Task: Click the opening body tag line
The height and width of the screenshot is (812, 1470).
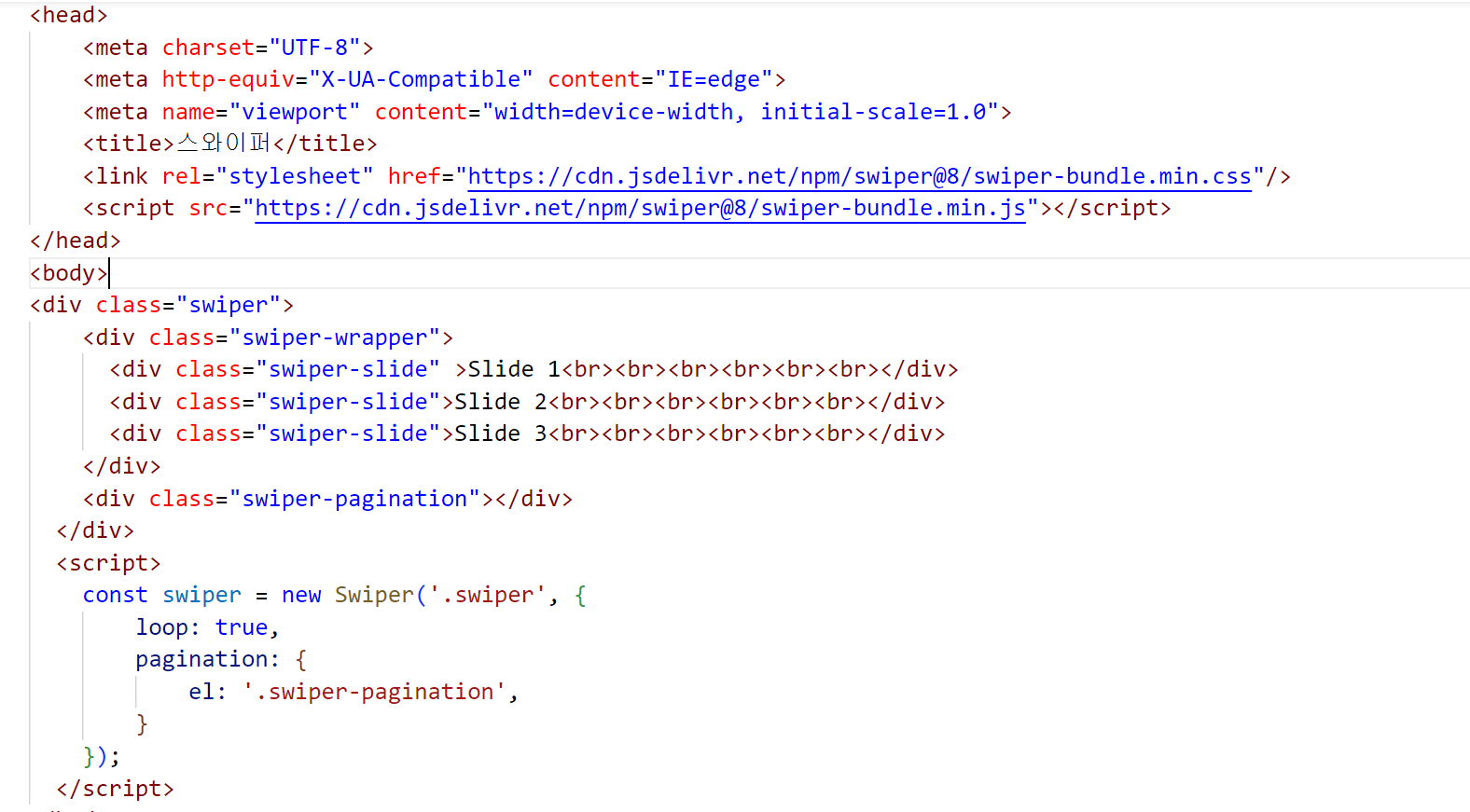Action: 69,273
